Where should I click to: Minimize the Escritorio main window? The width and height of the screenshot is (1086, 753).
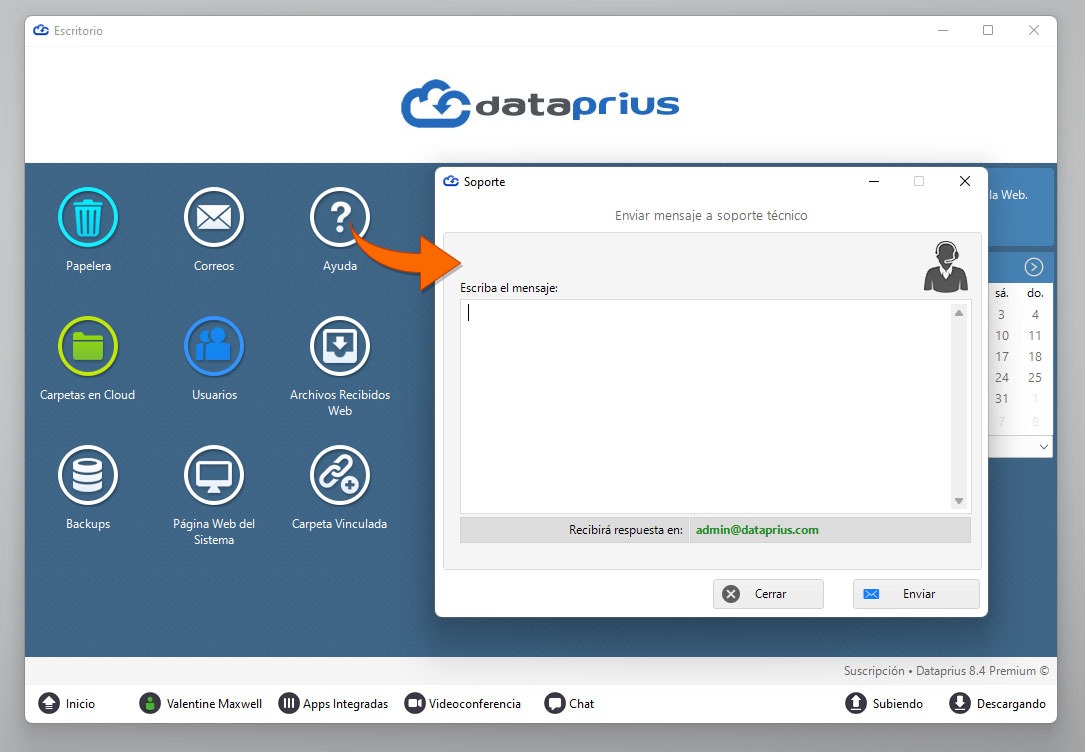[x=943, y=30]
